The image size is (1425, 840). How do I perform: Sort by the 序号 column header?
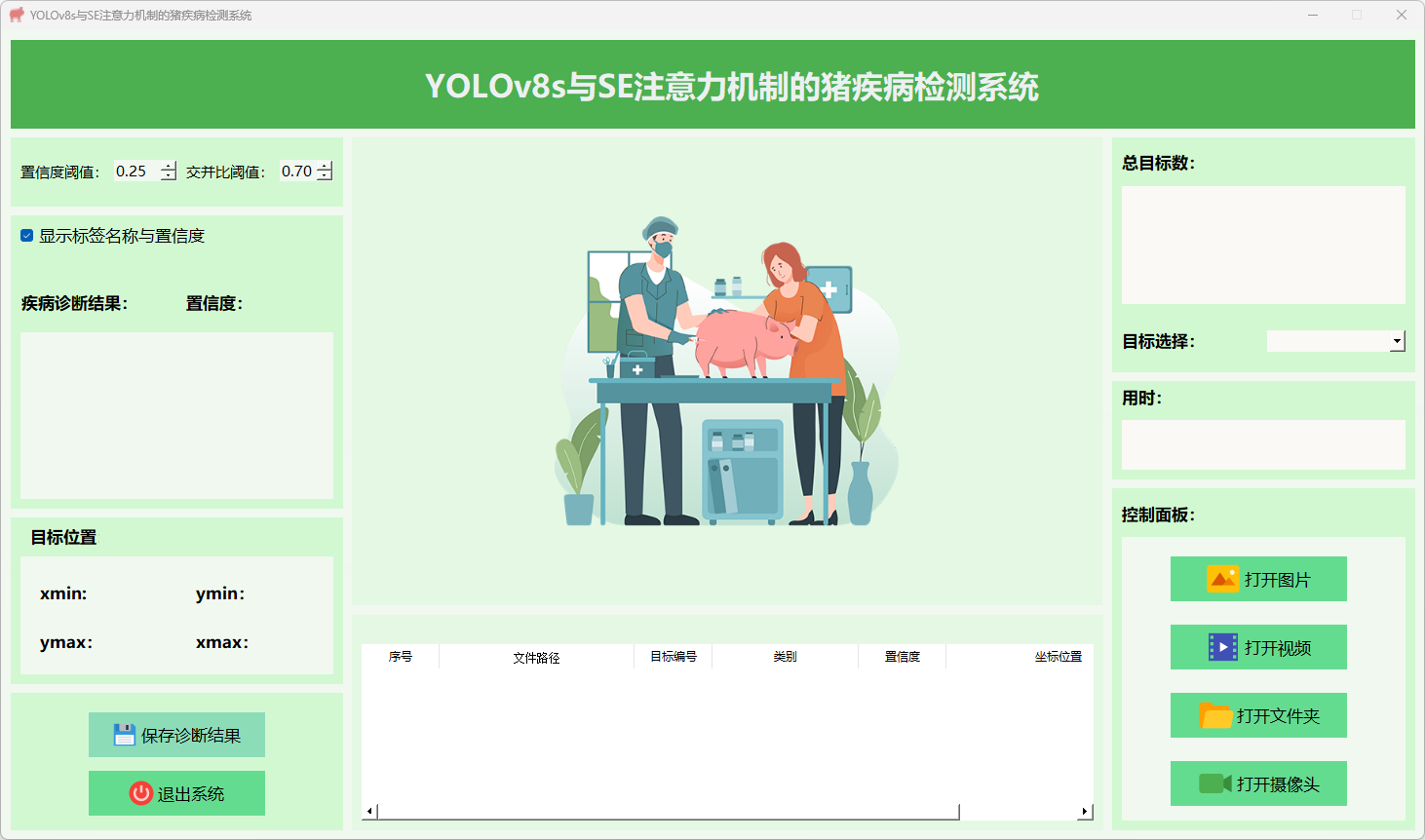tap(401, 657)
